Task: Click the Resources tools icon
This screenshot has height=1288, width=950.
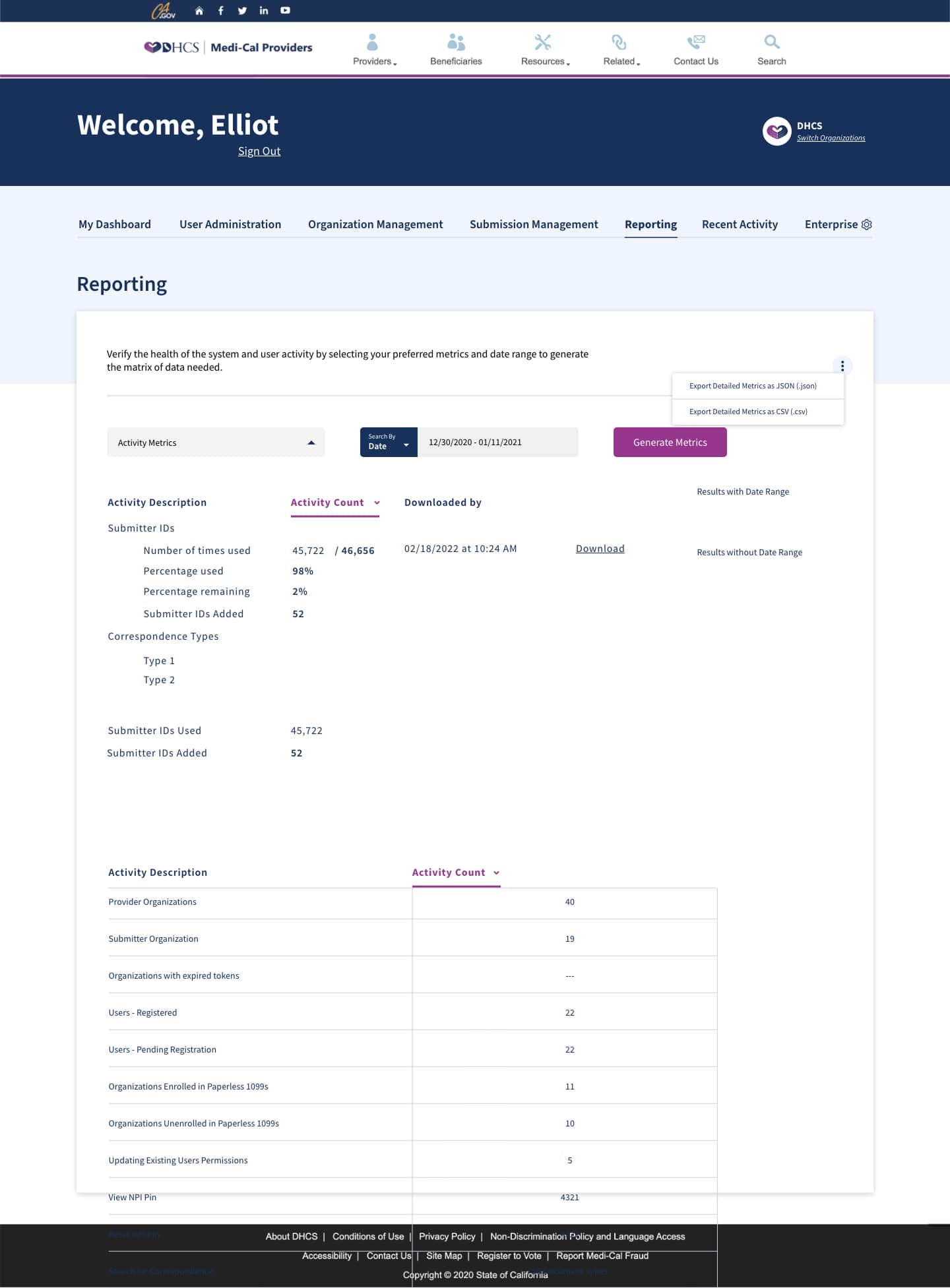Action: (x=543, y=42)
